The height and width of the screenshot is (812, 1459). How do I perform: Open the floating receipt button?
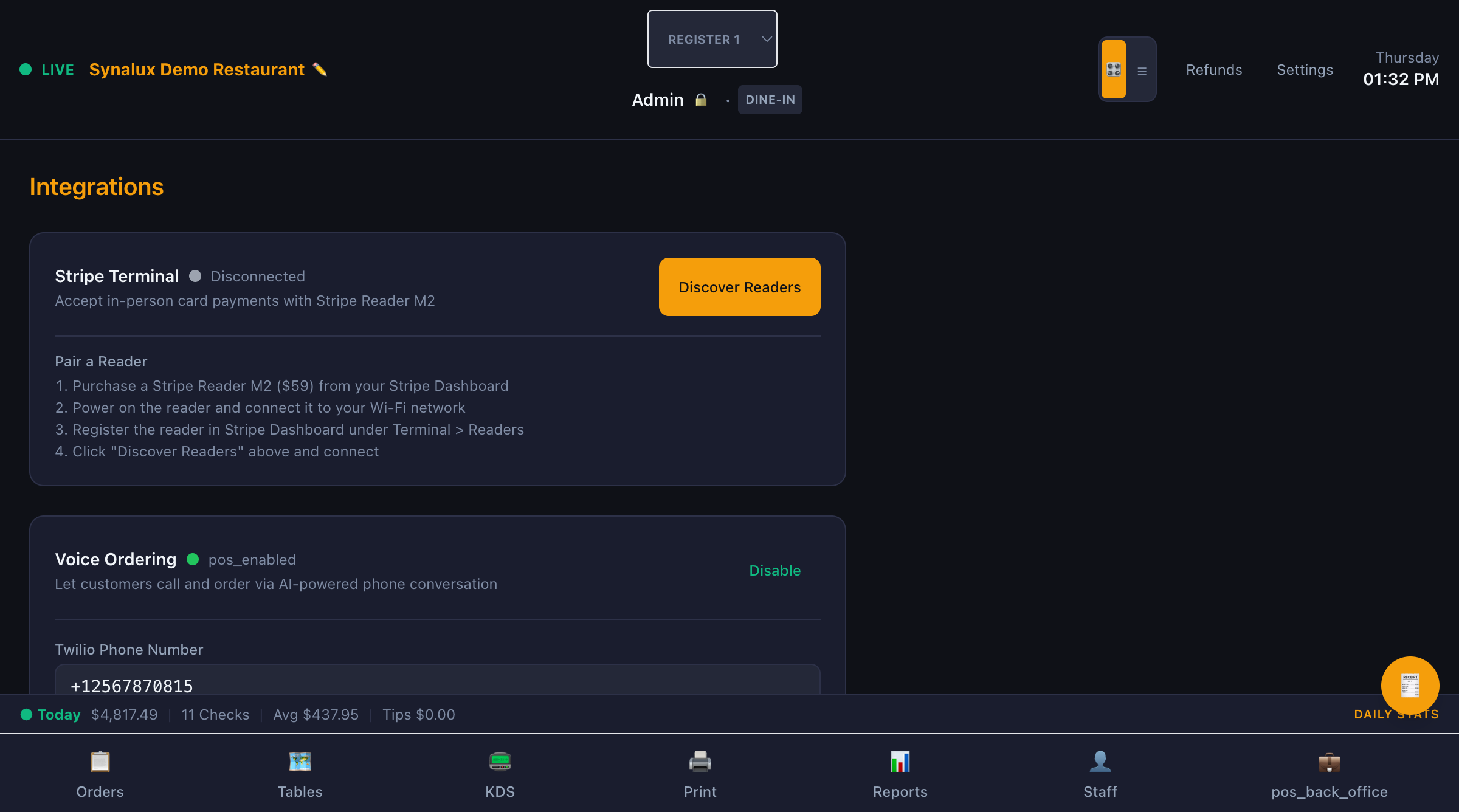coord(1410,686)
